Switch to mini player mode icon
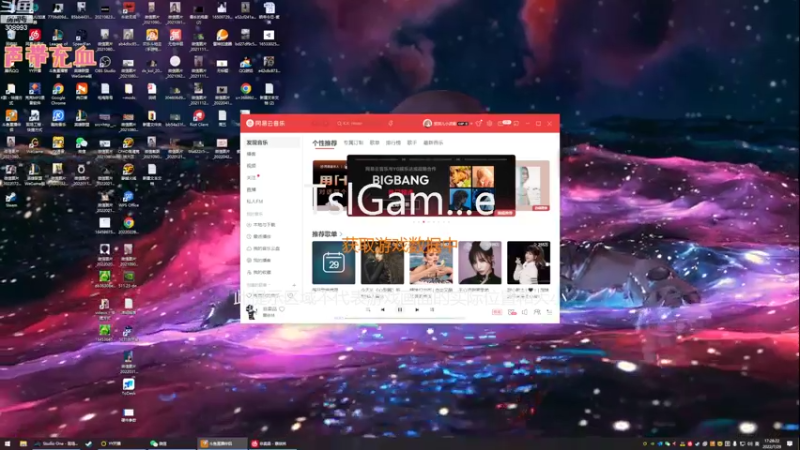Screen dimensions: 800x450 point(517,123)
